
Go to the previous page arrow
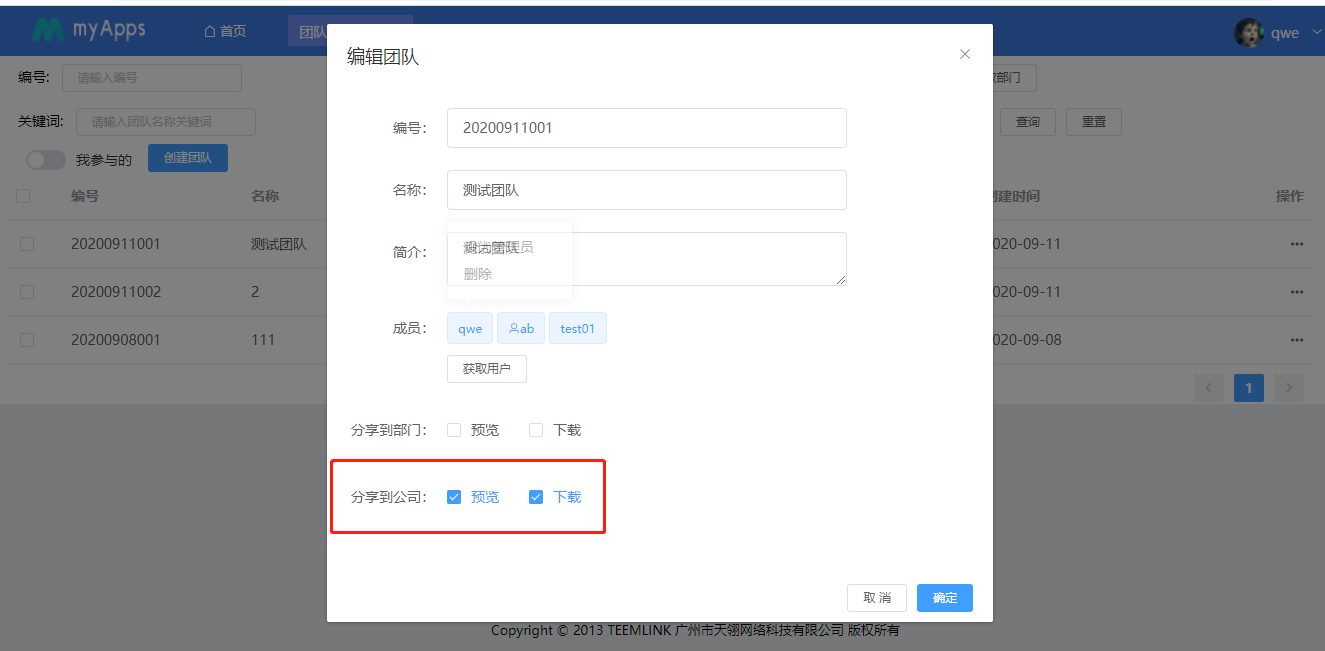tap(1209, 388)
